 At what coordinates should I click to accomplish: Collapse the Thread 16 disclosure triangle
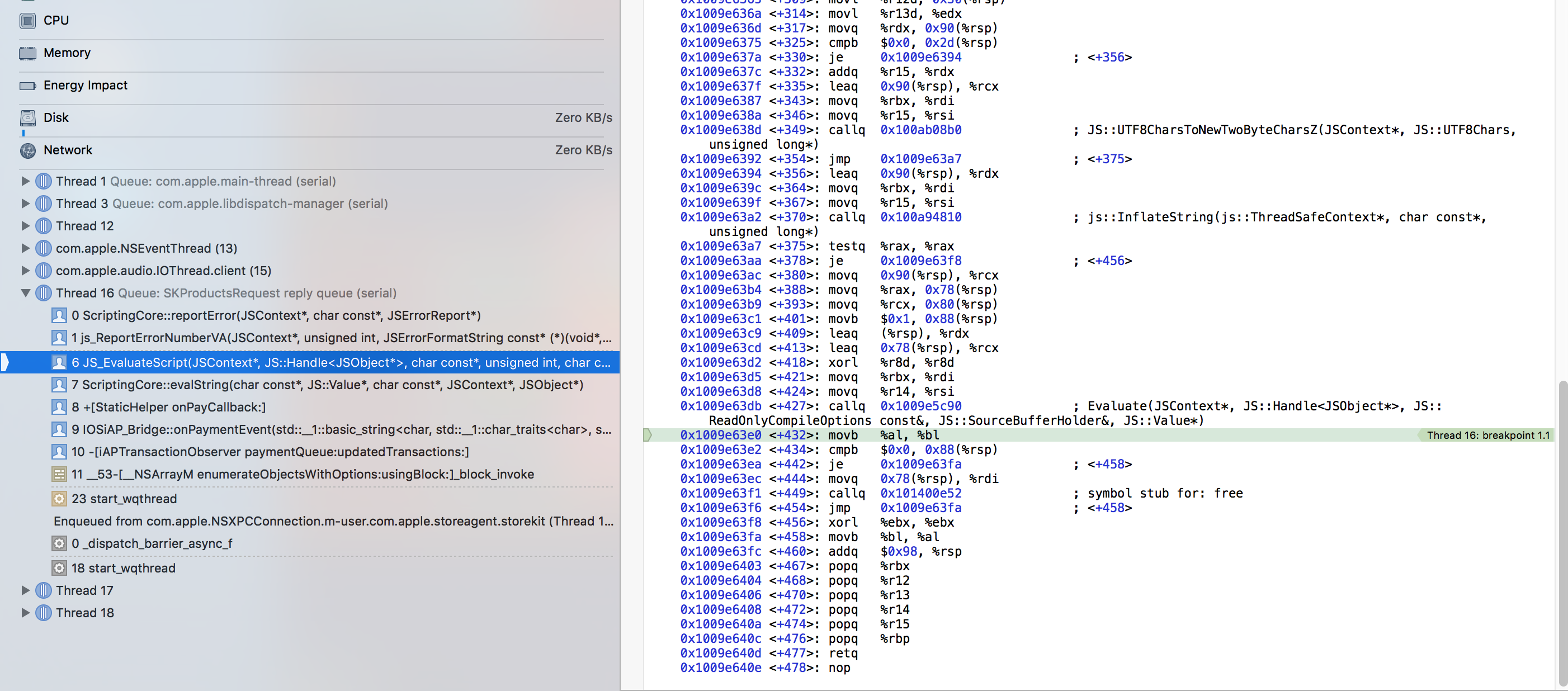(25, 294)
